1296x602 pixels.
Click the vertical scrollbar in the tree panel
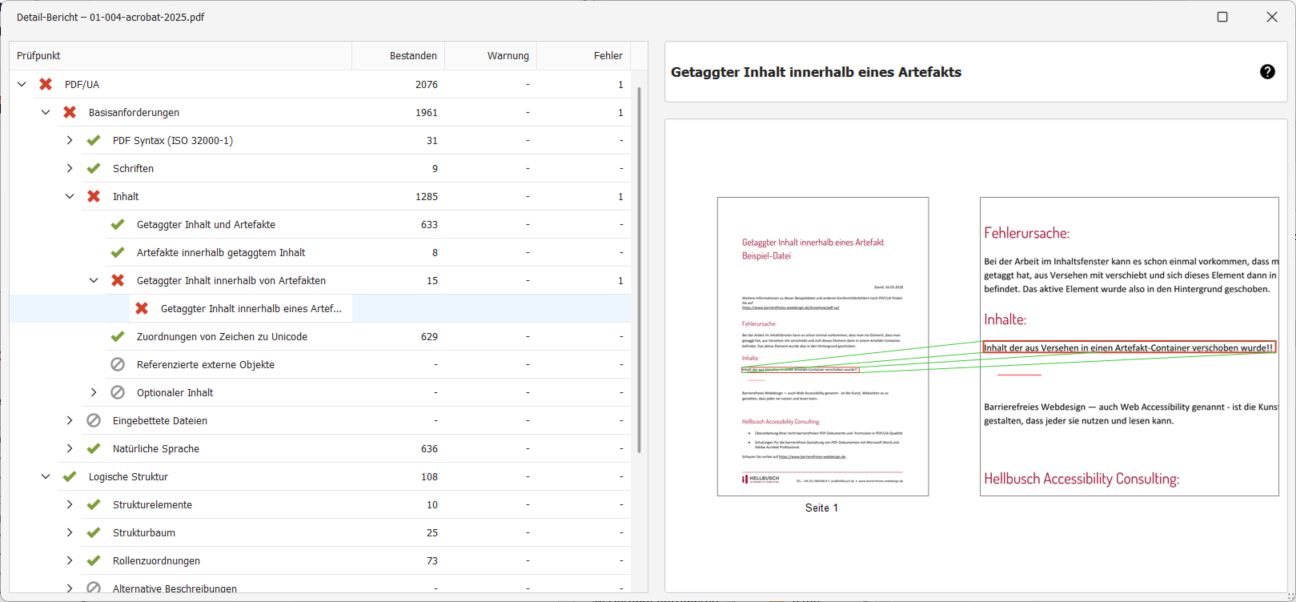pos(639,270)
